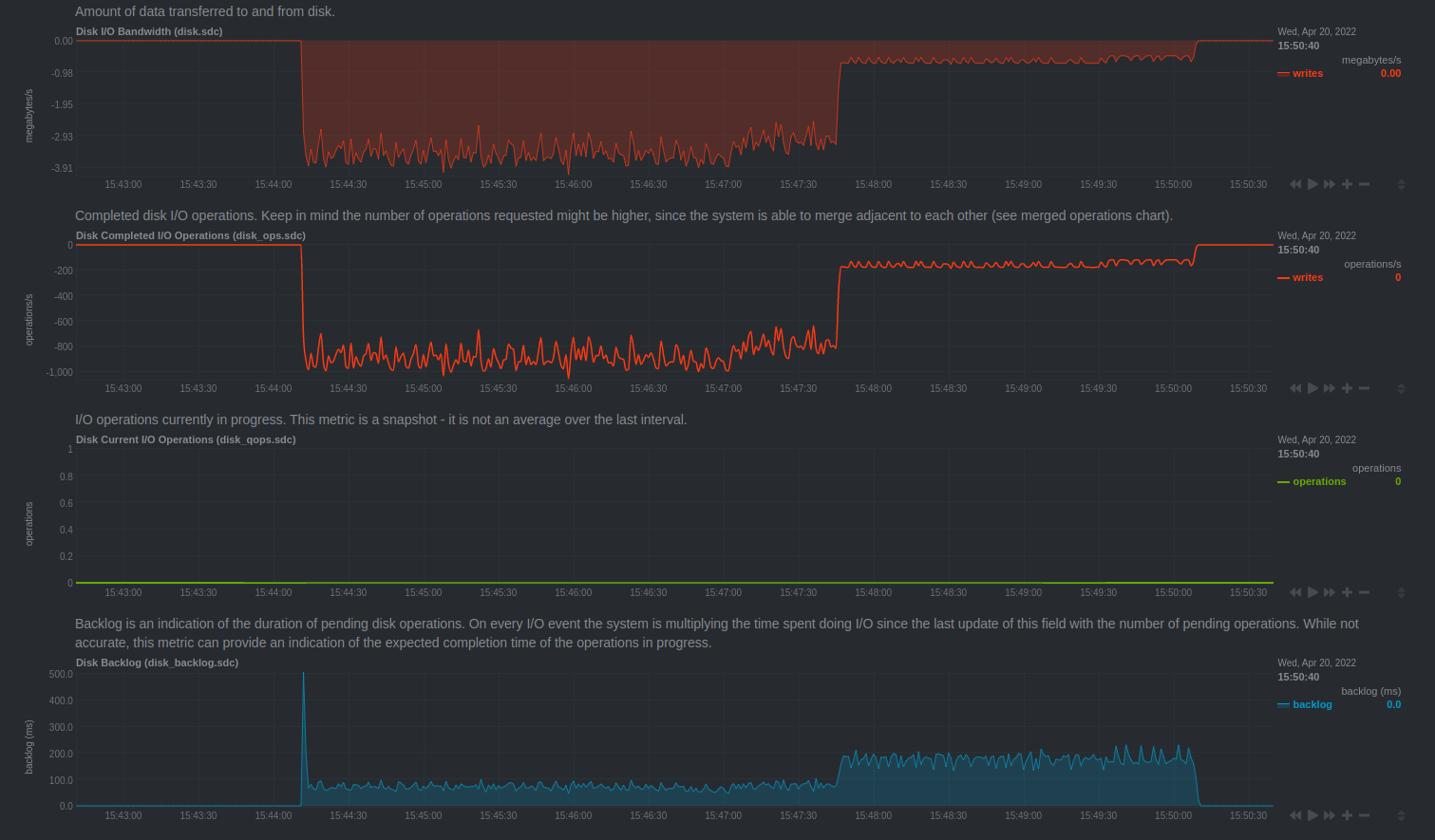Click the 0.00 writes value in bandwidth legend

[1390, 73]
